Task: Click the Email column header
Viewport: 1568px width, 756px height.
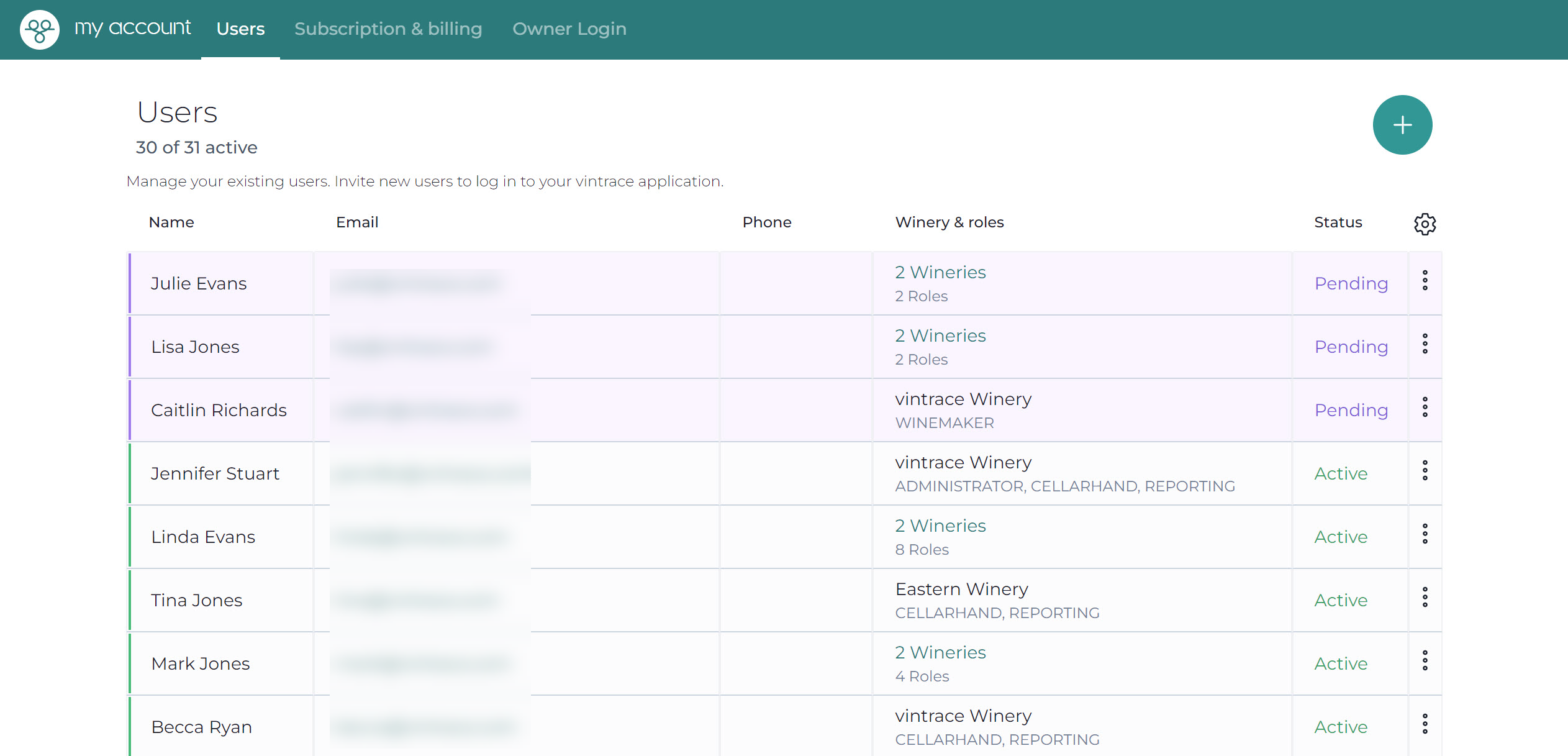Action: (x=357, y=222)
